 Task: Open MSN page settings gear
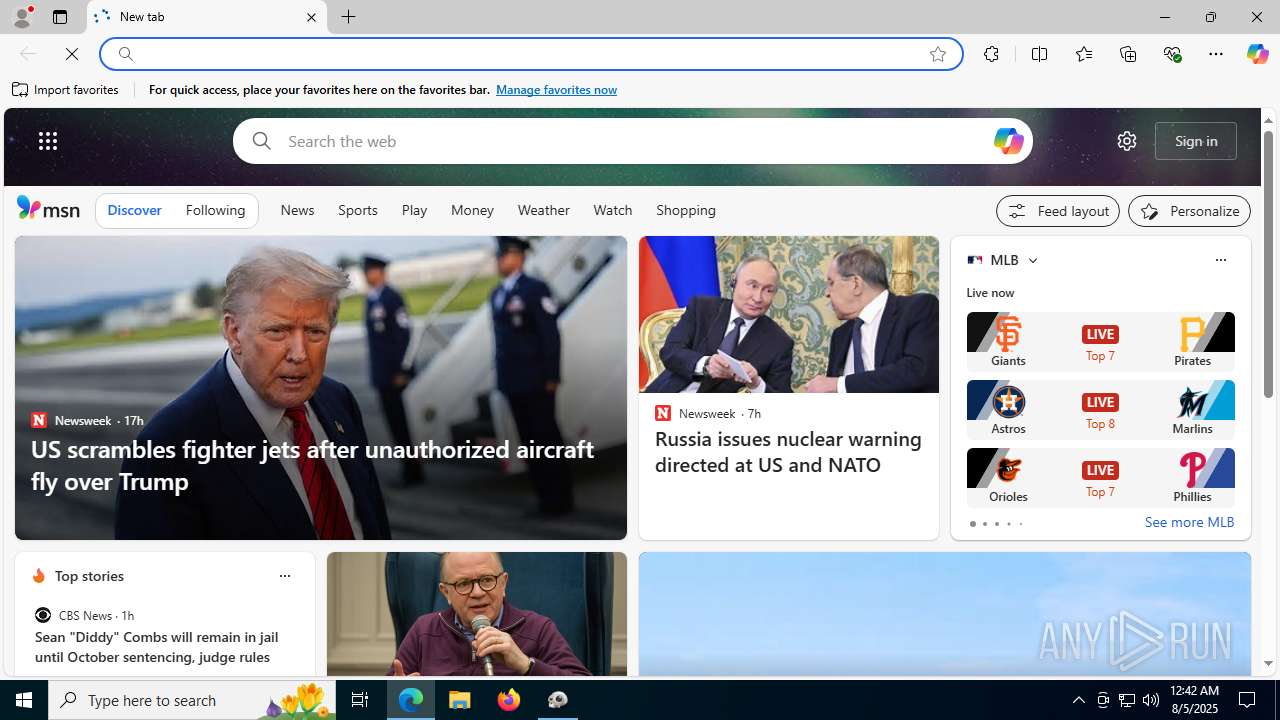[1127, 141]
